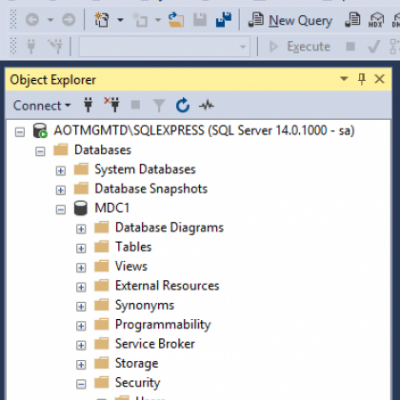Screen dimensions: 400x400
Task: Click the Add New Item icon
Action: (140, 20)
